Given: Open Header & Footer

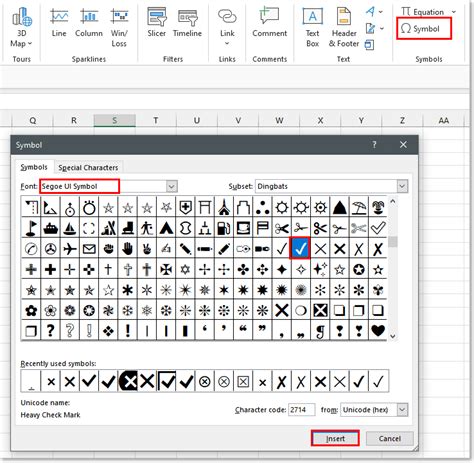Looking at the screenshot, I should pos(344,27).
